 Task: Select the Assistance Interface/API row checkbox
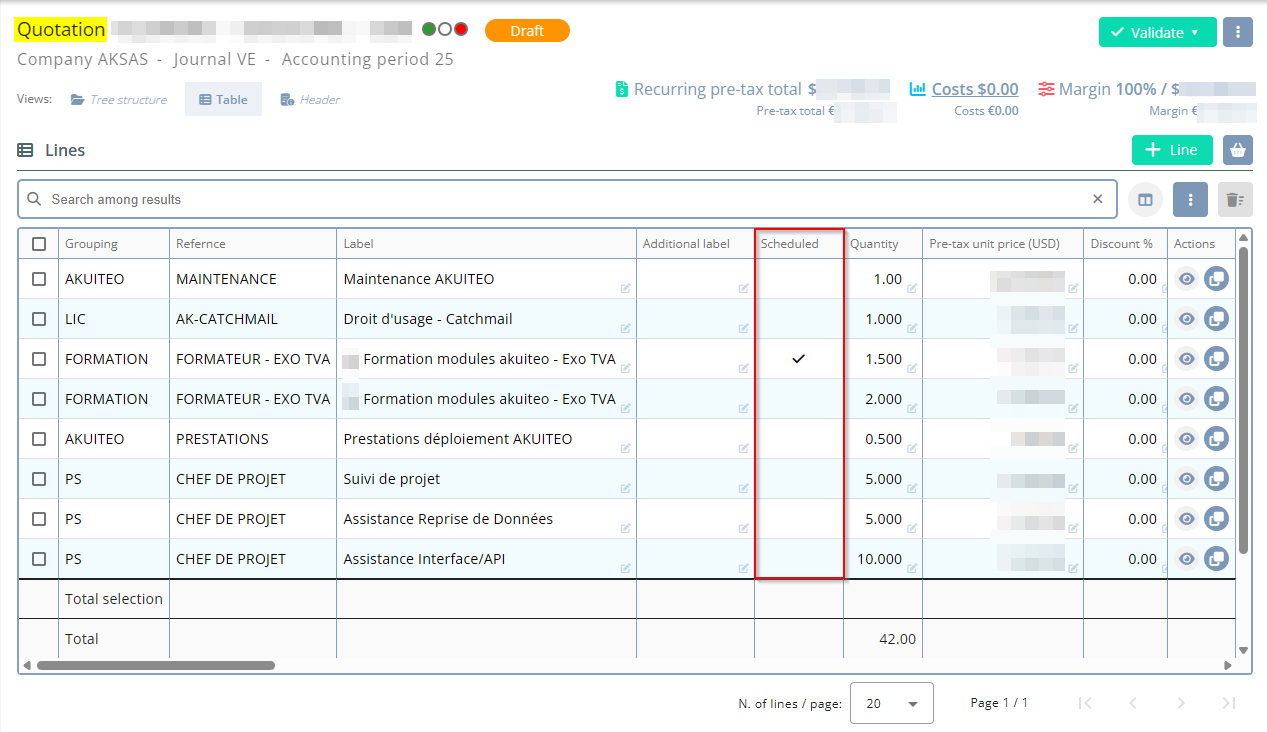(39, 559)
